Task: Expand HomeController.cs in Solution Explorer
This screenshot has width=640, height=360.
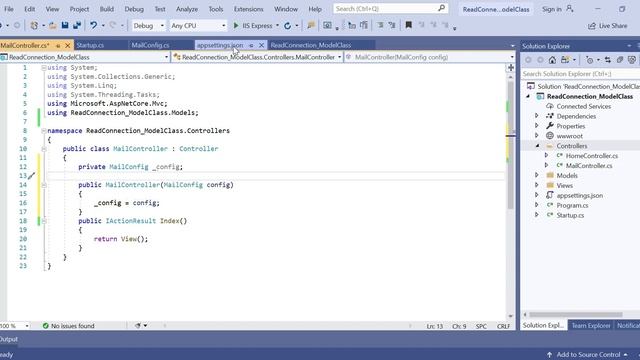Action: pos(547,156)
